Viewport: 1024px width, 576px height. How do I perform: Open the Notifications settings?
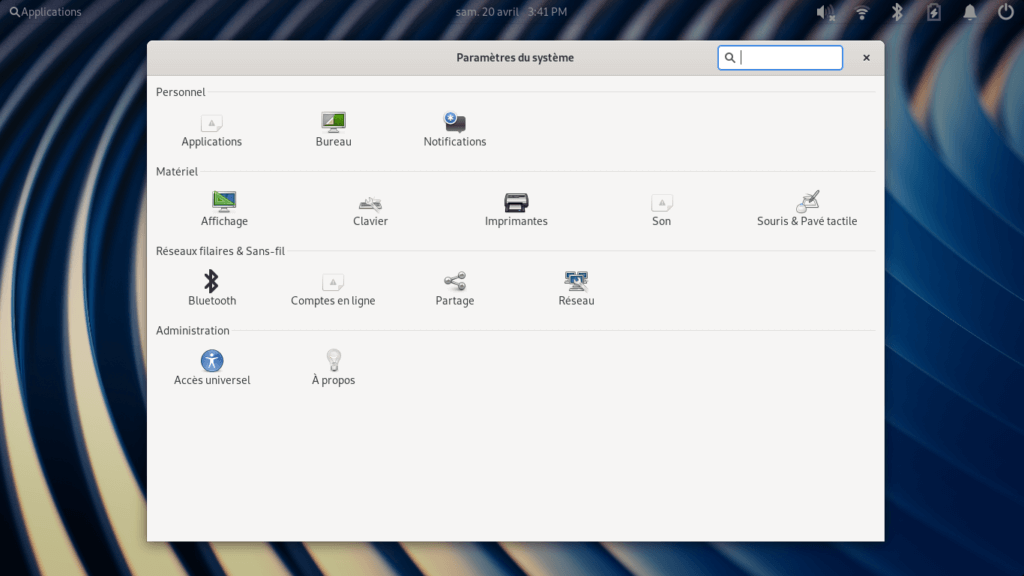455,131
